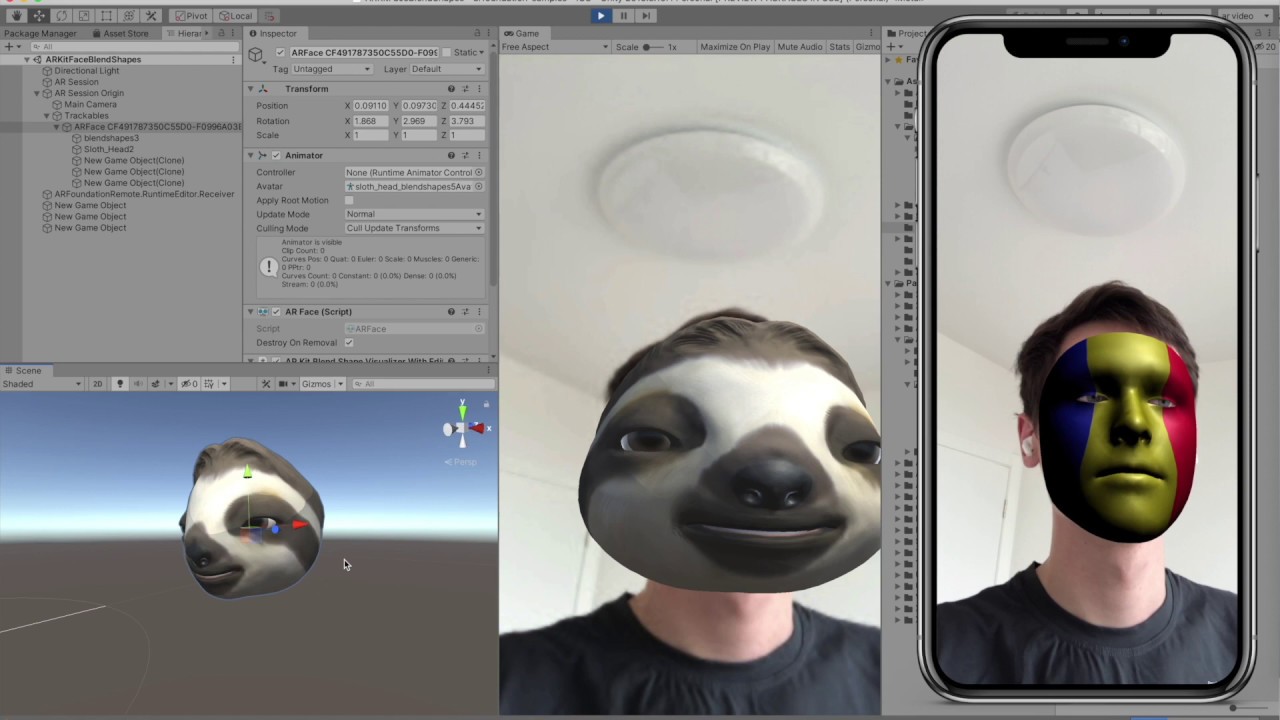1280x720 pixels.
Task: Open Culling Mode dropdown
Action: click(414, 228)
